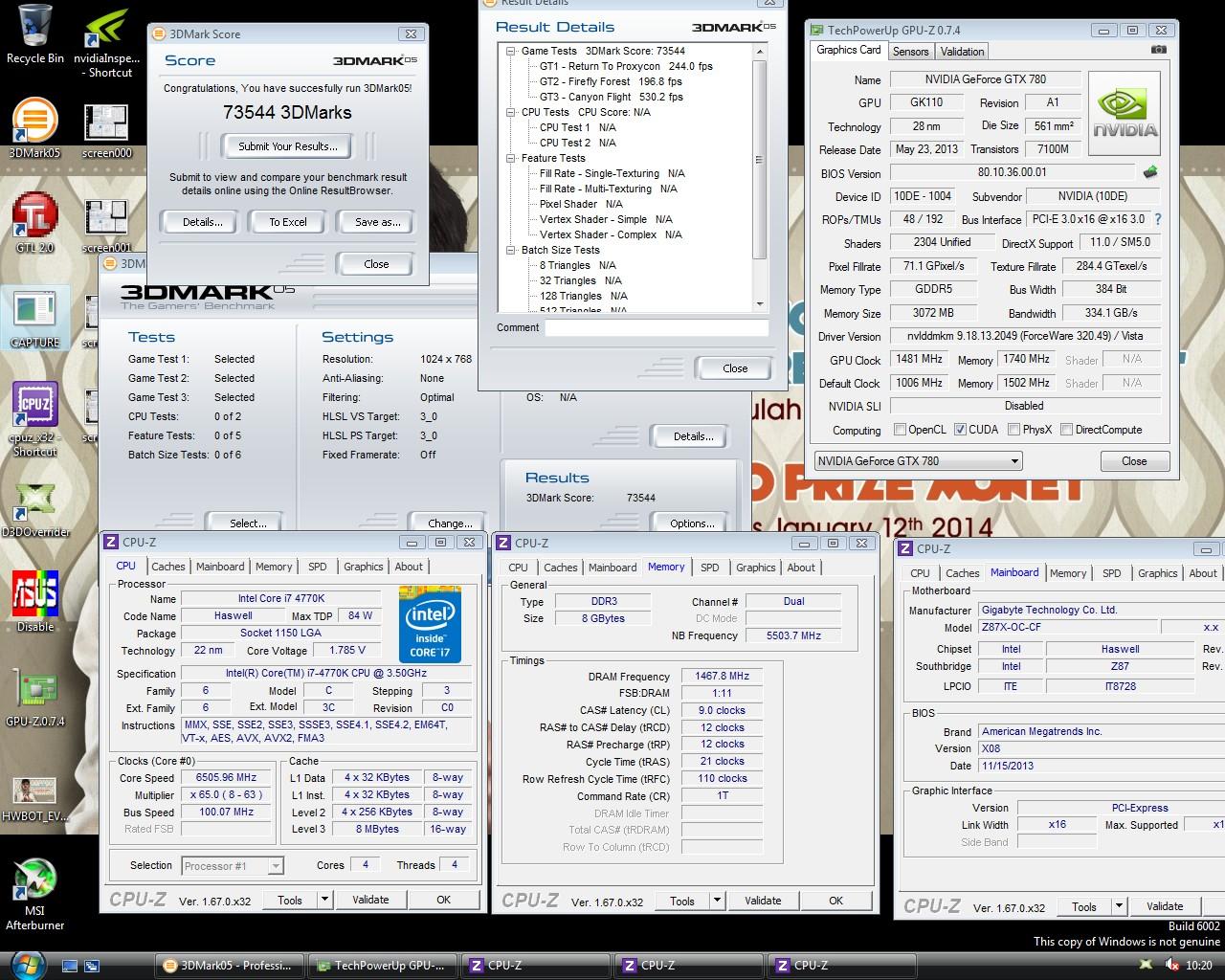Open the Graphics tab in the Mainboard tab CPU-Z window

pyautogui.click(x=1157, y=573)
